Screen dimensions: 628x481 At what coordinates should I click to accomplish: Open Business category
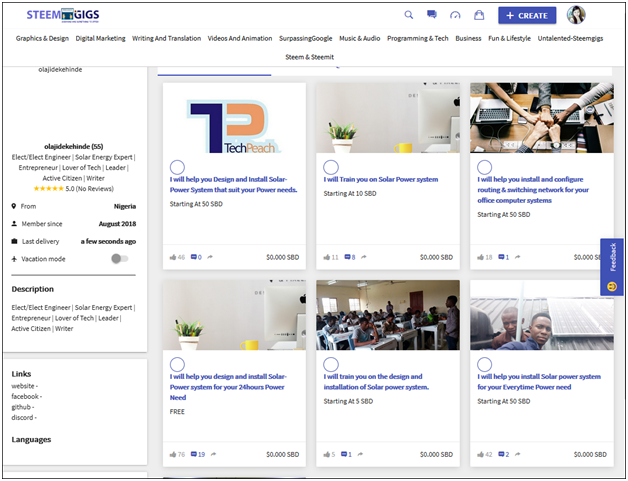[468, 38]
